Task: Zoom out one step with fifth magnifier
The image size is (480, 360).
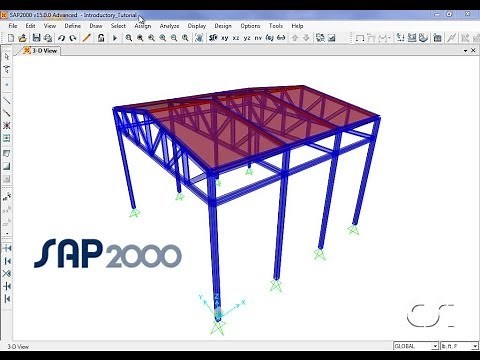Action: point(174,38)
